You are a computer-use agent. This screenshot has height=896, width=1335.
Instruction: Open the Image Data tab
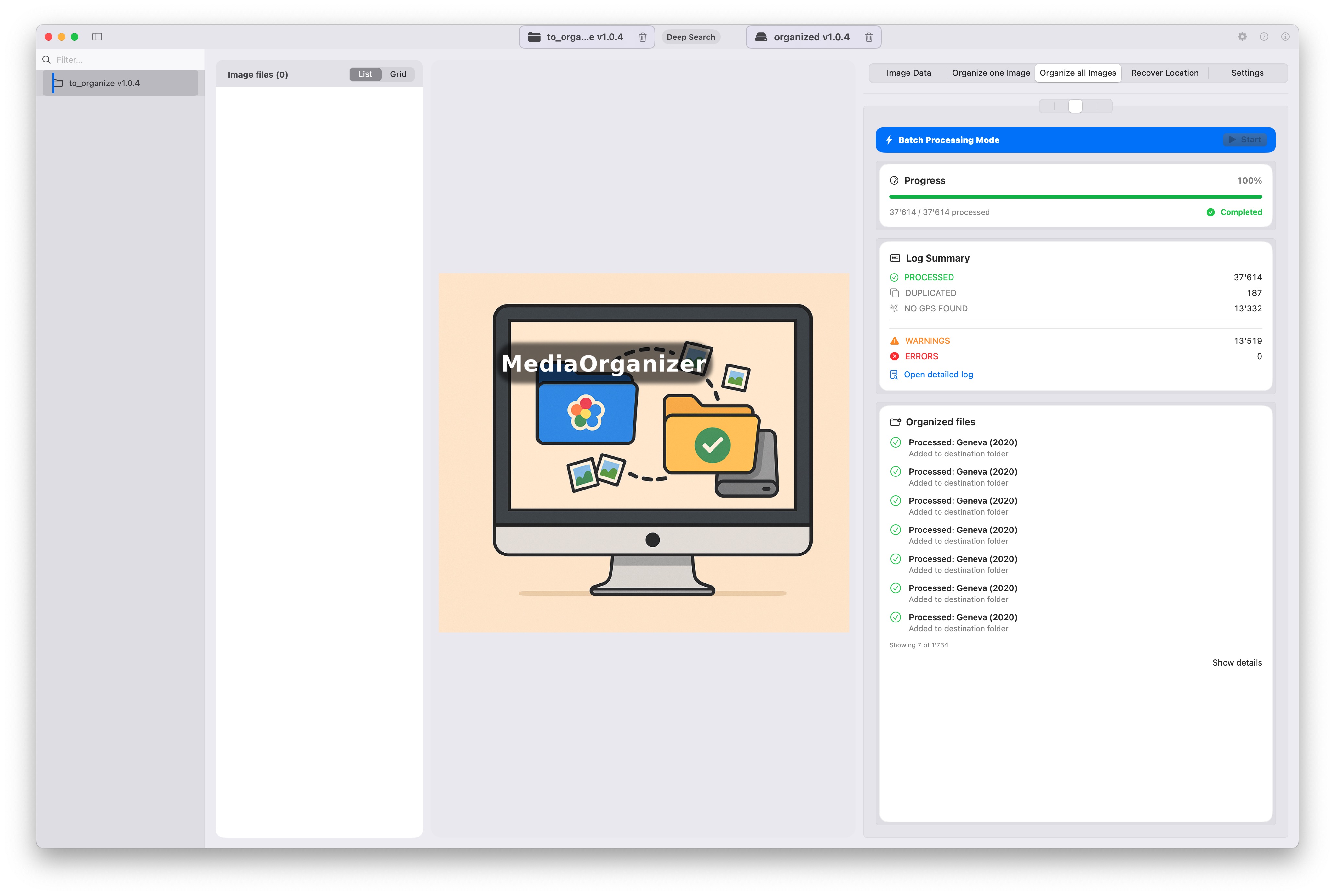[x=908, y=73]
